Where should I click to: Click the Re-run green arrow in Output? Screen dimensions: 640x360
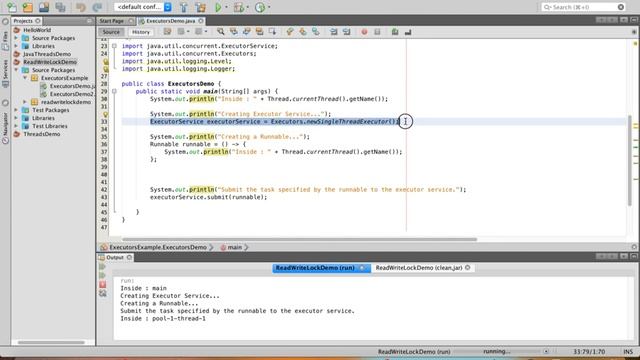pyautogui.click(x=102, y=267)
